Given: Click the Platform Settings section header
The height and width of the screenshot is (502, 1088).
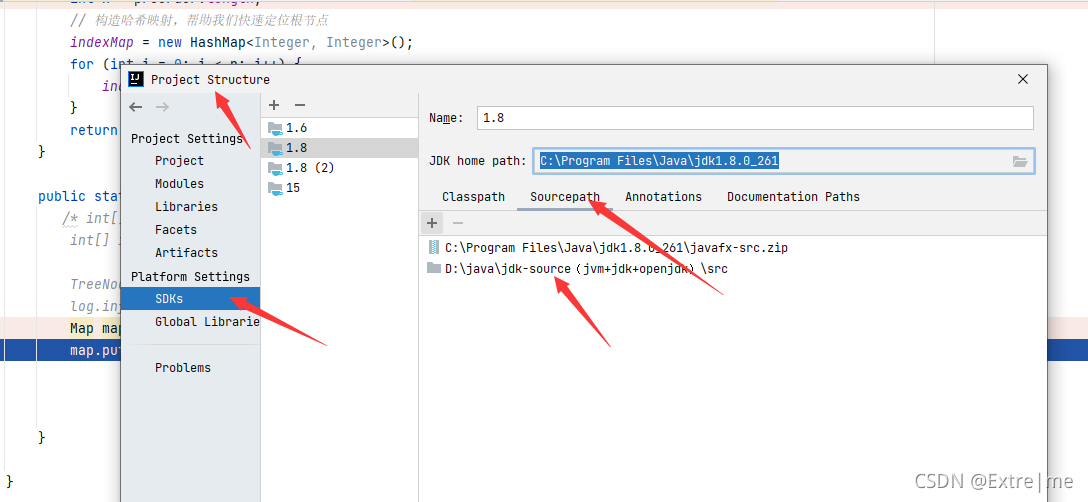Looking at the screenshot, I should point(190,276).
